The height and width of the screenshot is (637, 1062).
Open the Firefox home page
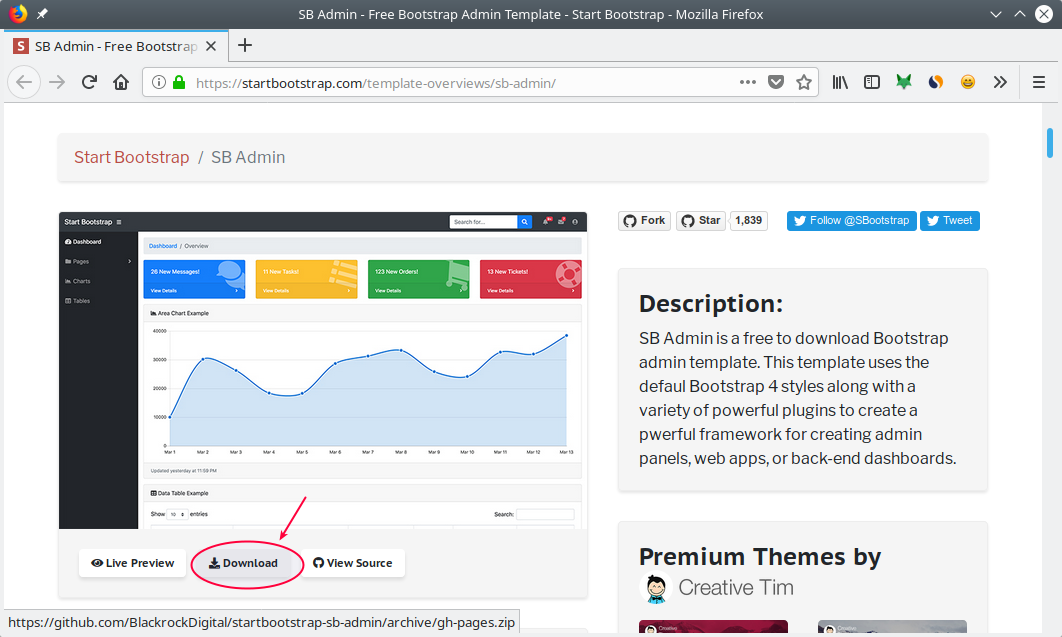(x=120, y=82)
